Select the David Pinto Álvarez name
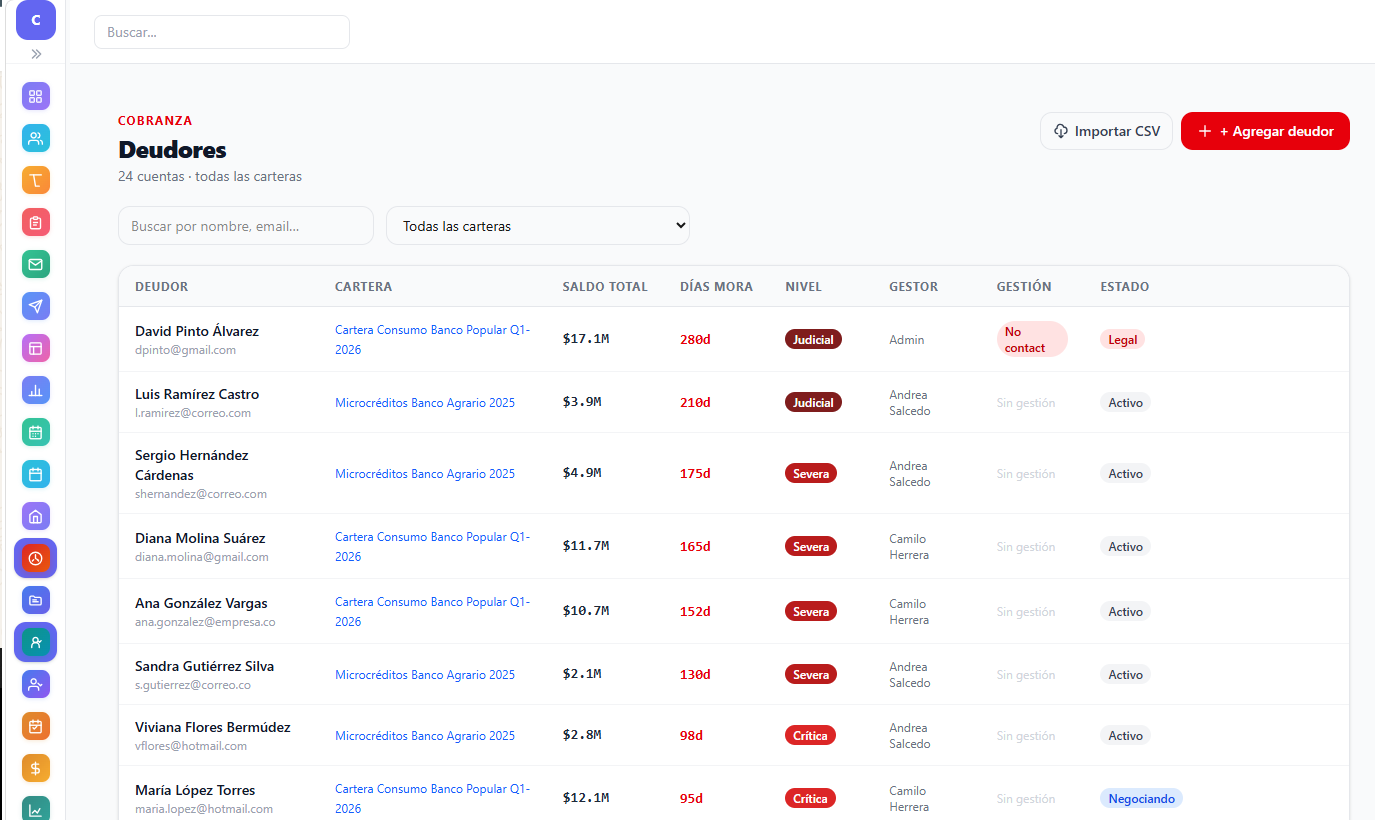This screenshot has height=820, width=1375. [197, 331]
